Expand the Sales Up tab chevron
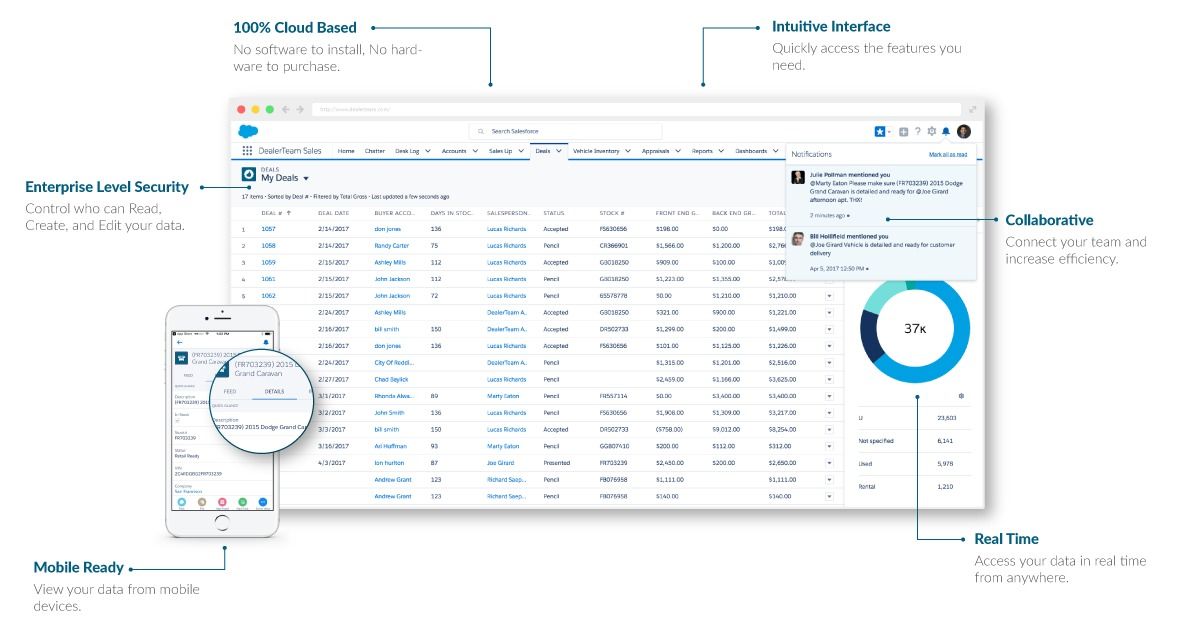 pos(521,151)
